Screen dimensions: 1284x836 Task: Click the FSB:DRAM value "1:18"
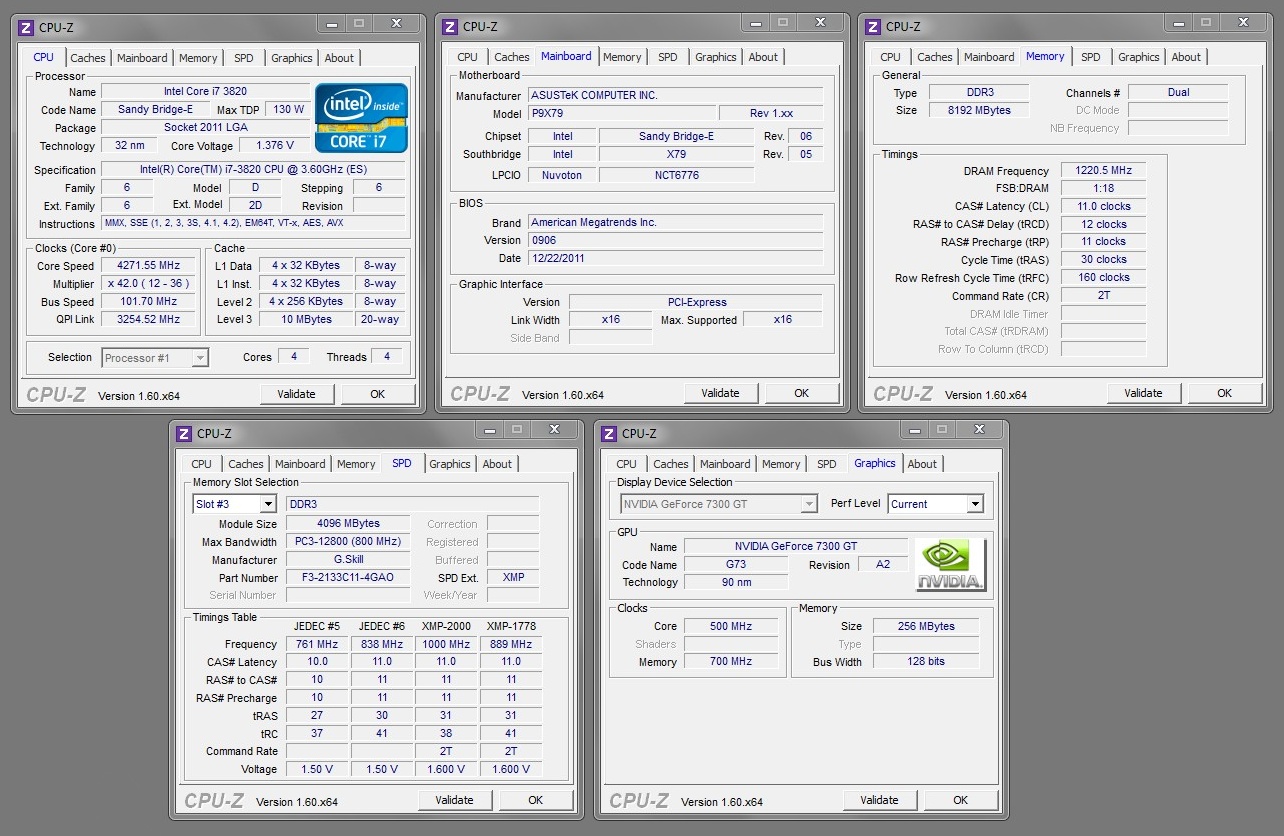[x=1103, y=189]
